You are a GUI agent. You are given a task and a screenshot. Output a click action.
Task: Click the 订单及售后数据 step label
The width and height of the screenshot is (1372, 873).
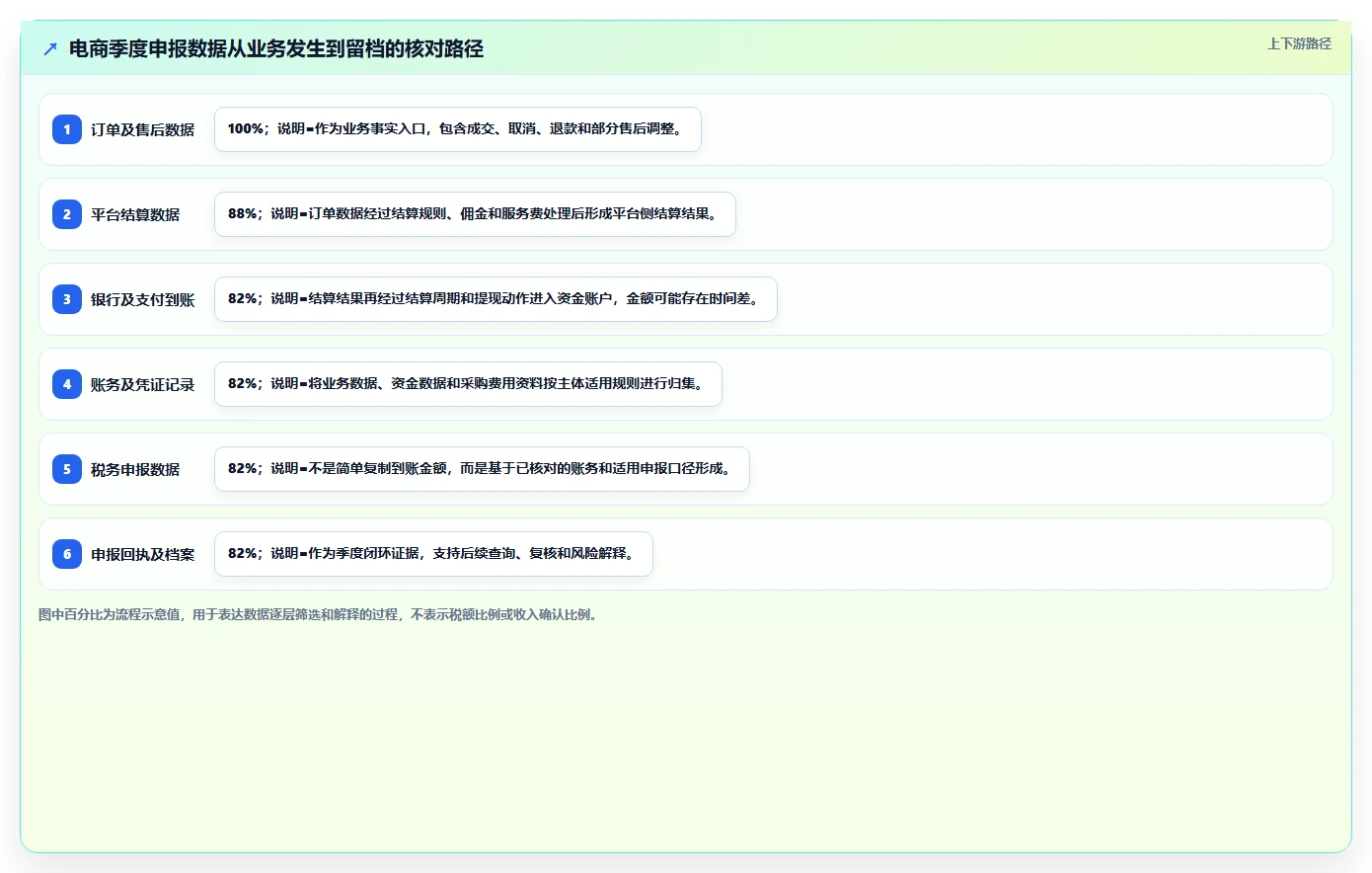click(x=142, y=129)
